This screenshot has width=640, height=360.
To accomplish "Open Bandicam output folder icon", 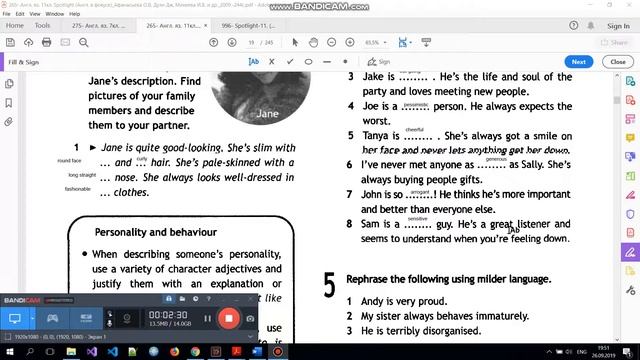I will [182, 299].
